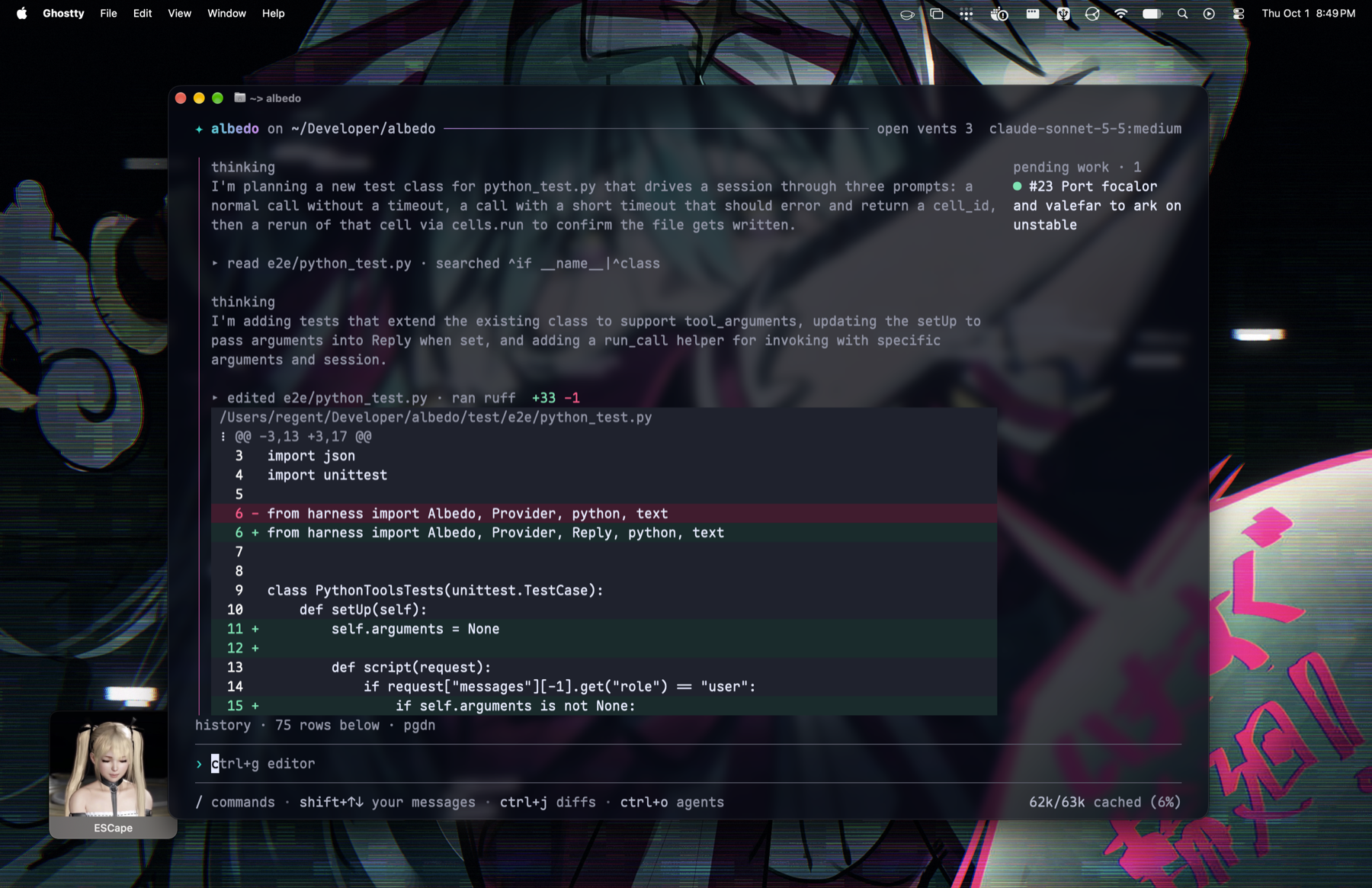Click the 'pending work · 1' header
The width and height of the screenshot is (1372, 888).
point(1077,167)
